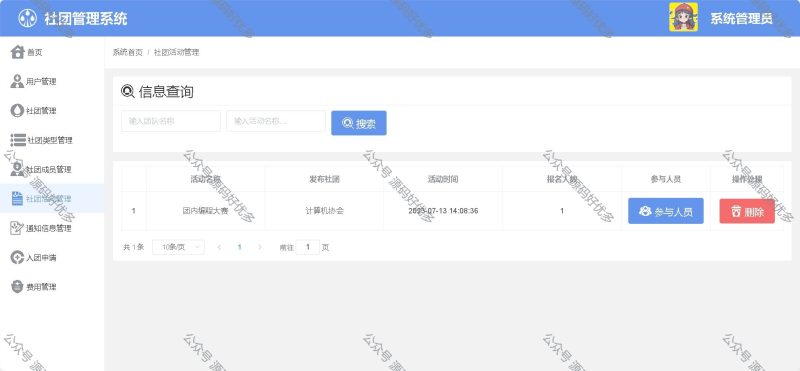This screenshot has height=371, width=800.
Task: Click the 社团活动管理 document icon
Action: [17, 199]
